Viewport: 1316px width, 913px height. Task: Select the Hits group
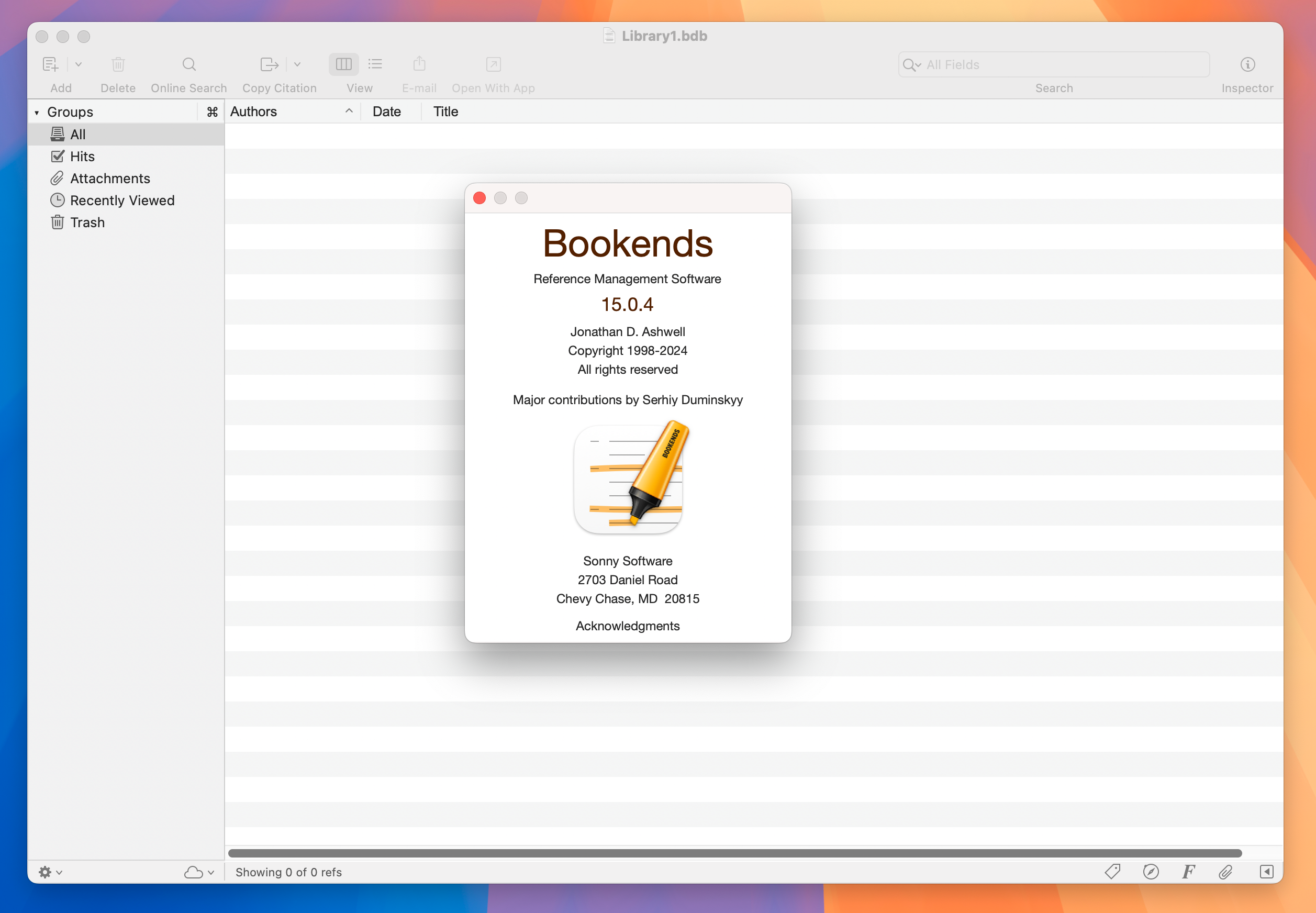tap(126, 156)
